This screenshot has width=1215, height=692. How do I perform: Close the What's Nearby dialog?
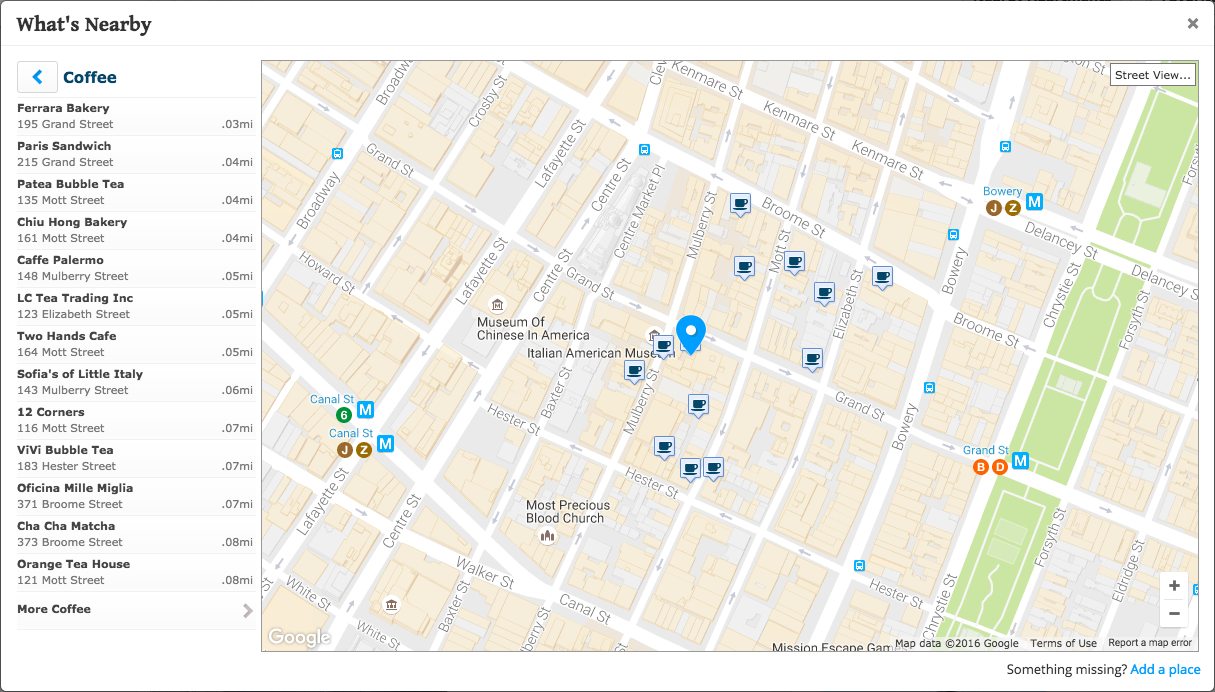(1193, 23)
